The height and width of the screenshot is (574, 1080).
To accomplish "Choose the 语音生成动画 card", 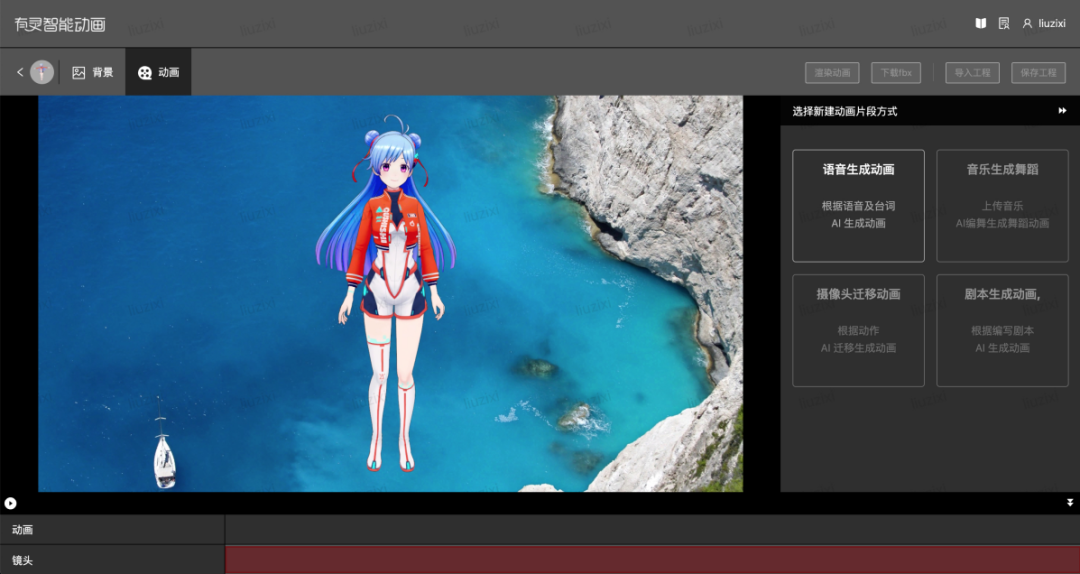I will coord(858,206).
